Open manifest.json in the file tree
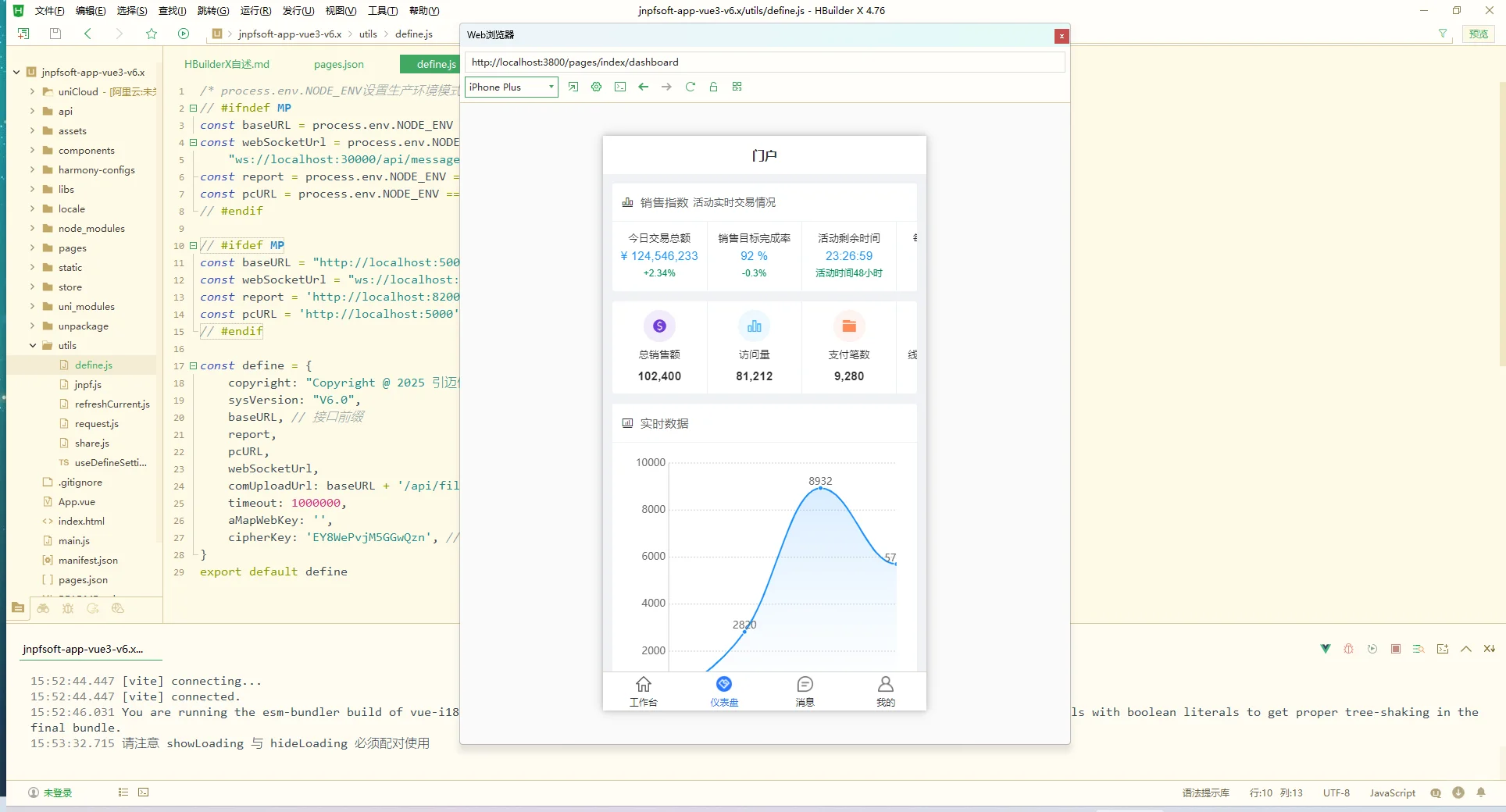The height and width of the screenshot is (812, 1506). coord(87,560)
